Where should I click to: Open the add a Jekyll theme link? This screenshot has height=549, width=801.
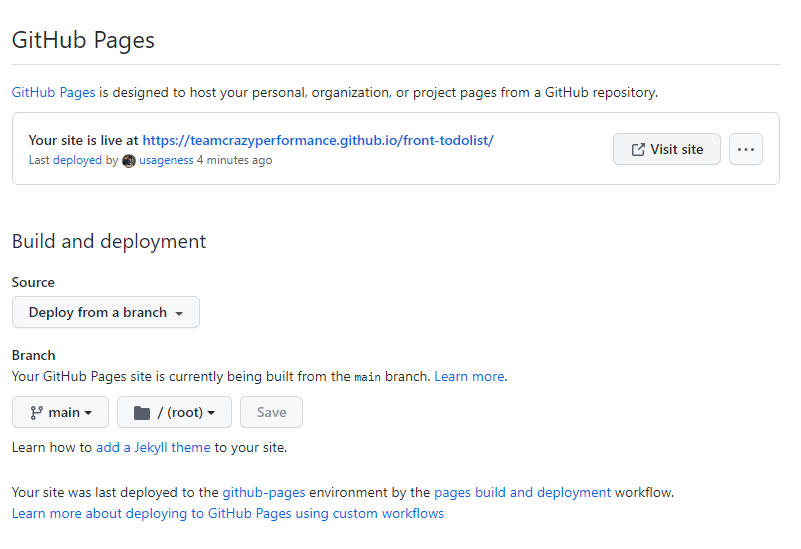tap(153, 447)
